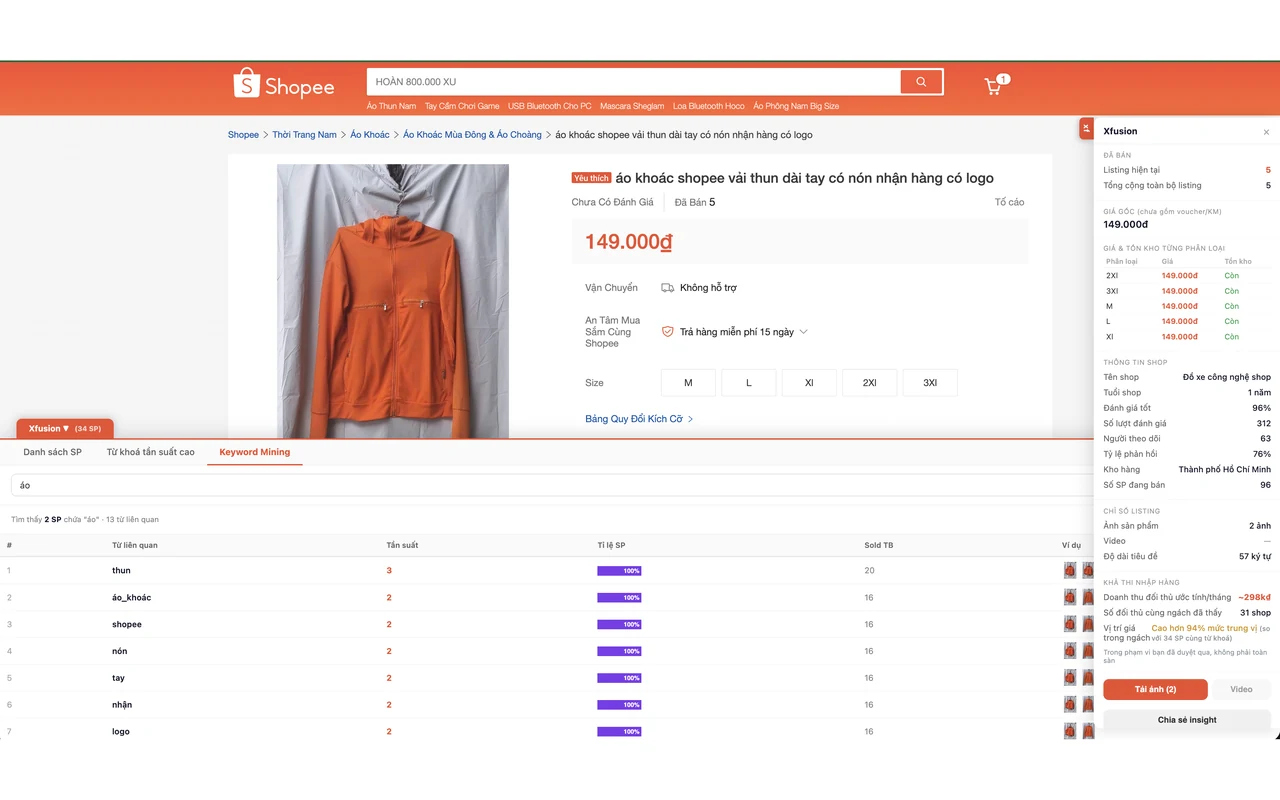
Task: Switch to Từ khoá tần suất cao tab
Action: pos(151,452)
